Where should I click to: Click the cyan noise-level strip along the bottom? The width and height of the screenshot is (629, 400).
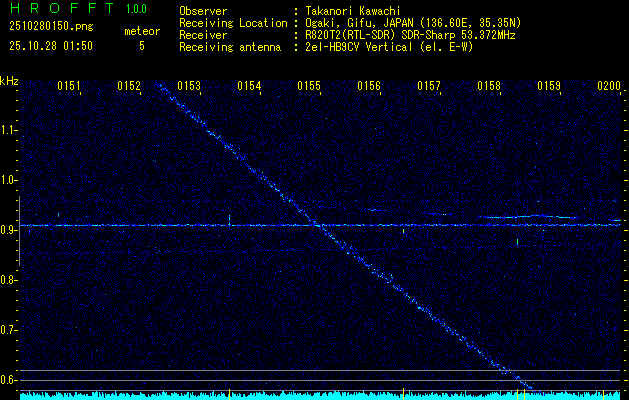pos(320,396)
